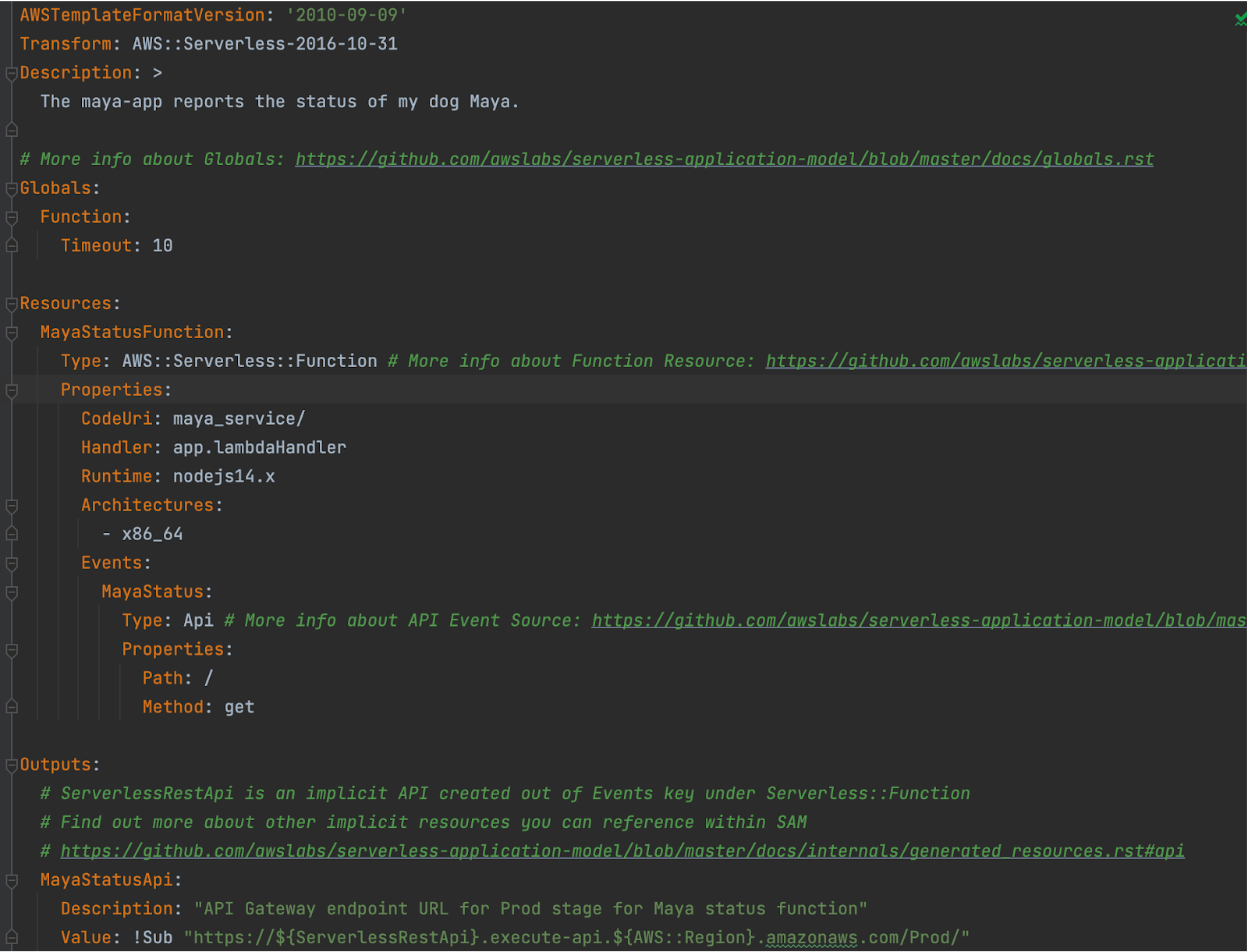
Task: Click the Path key
Action: (163, 678)
